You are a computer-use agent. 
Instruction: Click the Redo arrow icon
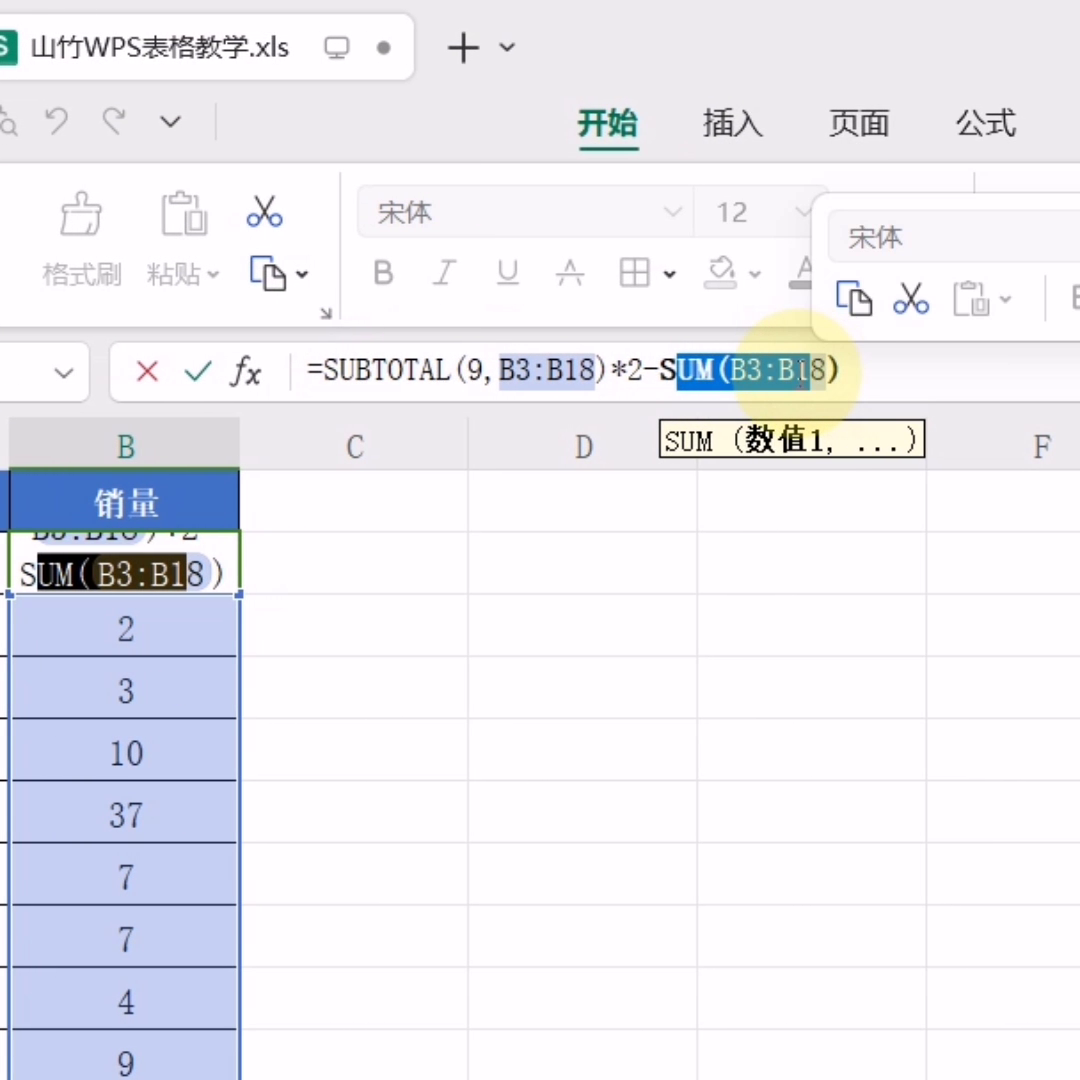[x=114, y=121]
